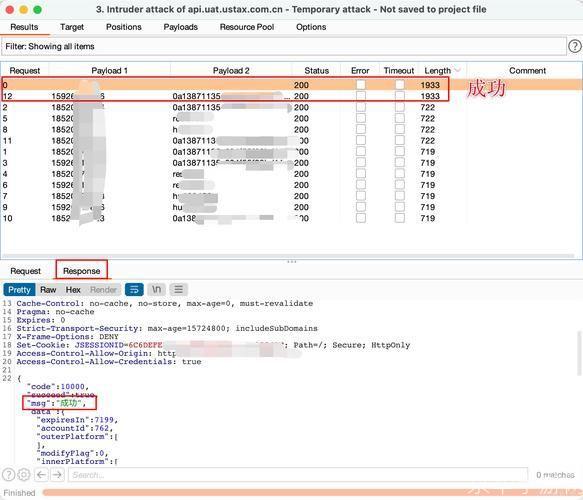Go to previous search match arrow
This screenshot has width=583, height=500.
coord(41,475)
